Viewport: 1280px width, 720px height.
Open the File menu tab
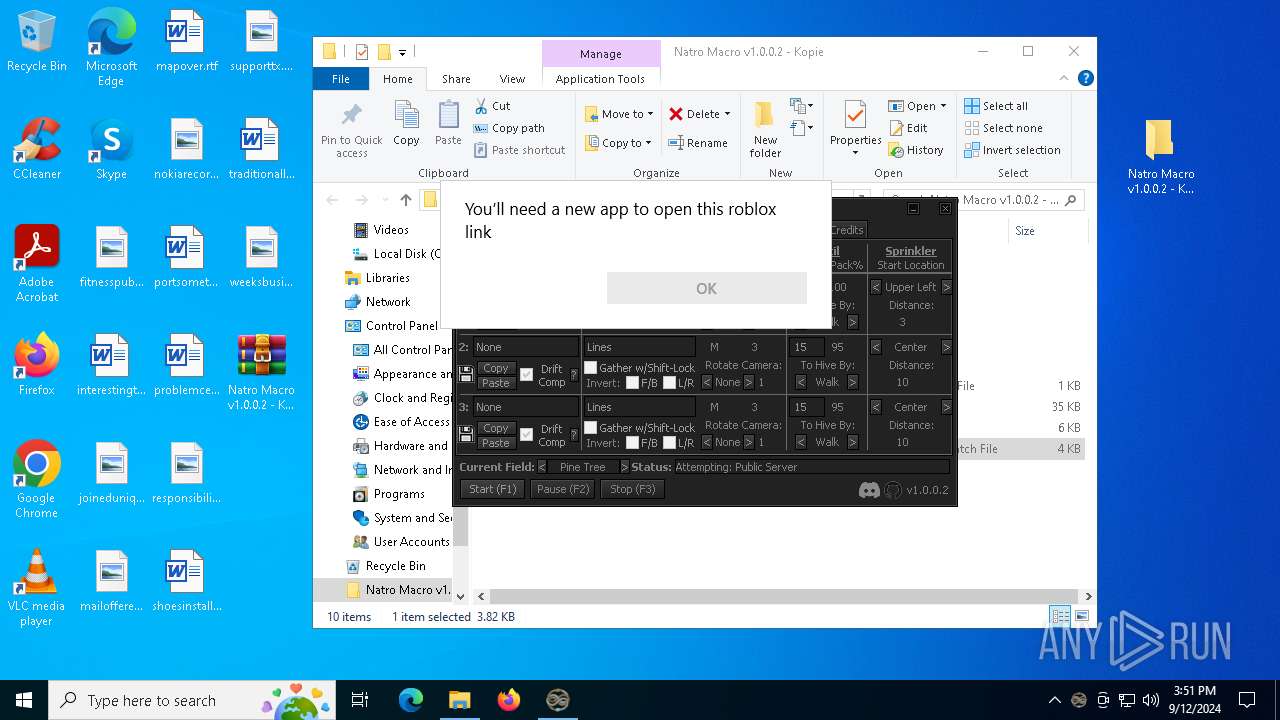(x=341, y=79)
